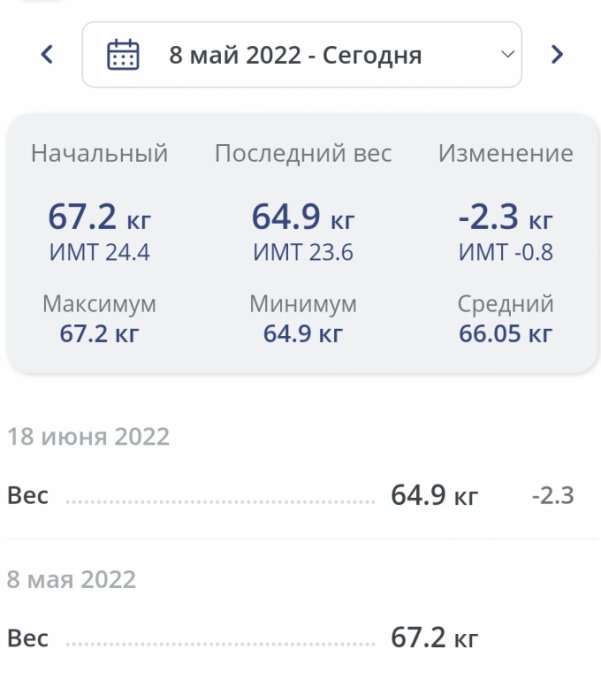The width and height of the screenshot is (601, 680).
Task: Click the Начальный column label
Action: pos(99,154)
